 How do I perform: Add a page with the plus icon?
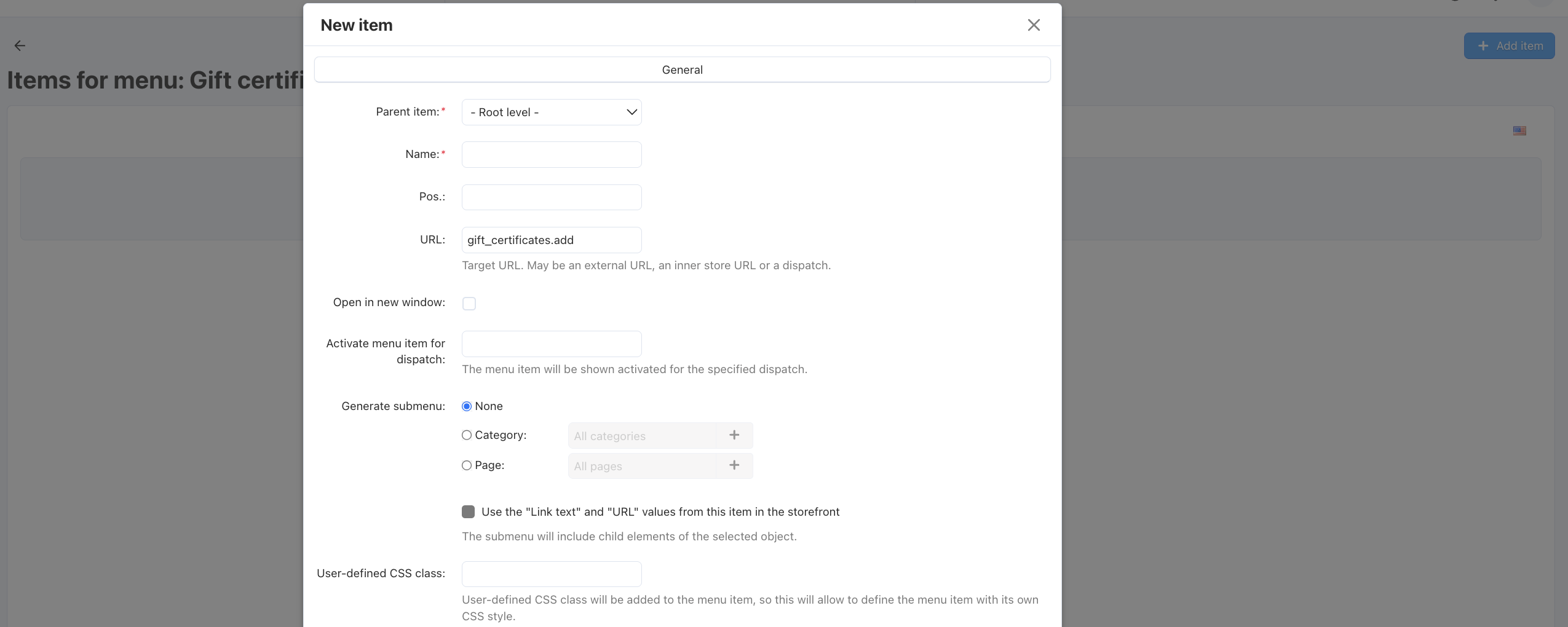pos(734,465)
